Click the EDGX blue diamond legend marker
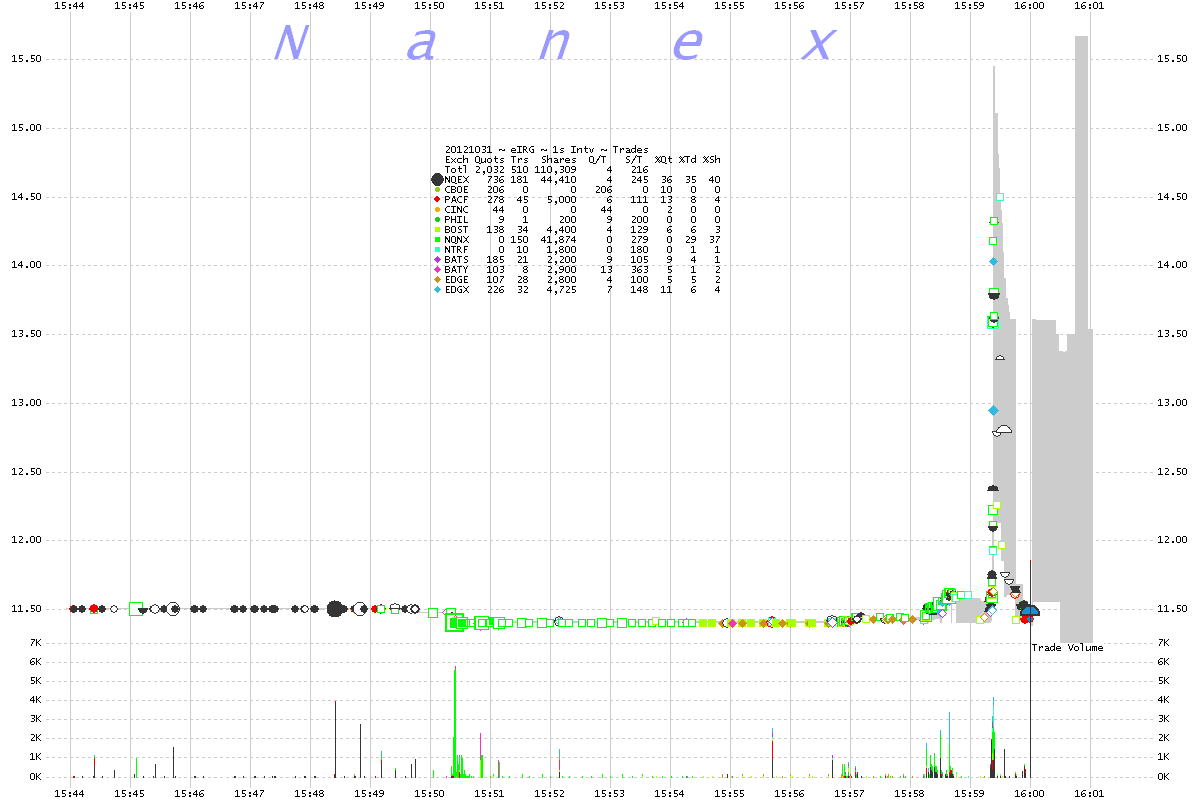This screenshot has height=800, width=1200. (x=437, y=290)
